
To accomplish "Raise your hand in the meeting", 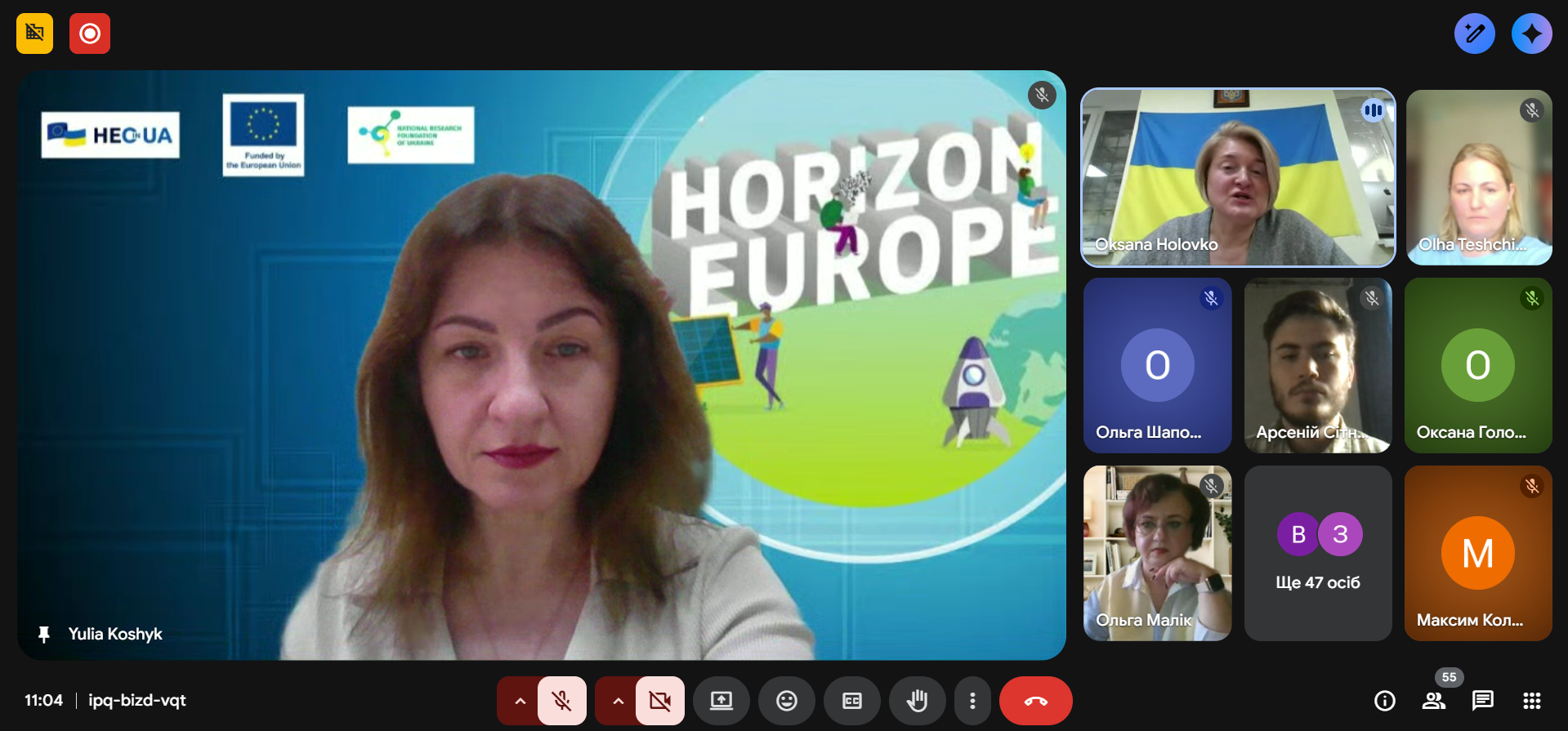I will tap(917, 701).
